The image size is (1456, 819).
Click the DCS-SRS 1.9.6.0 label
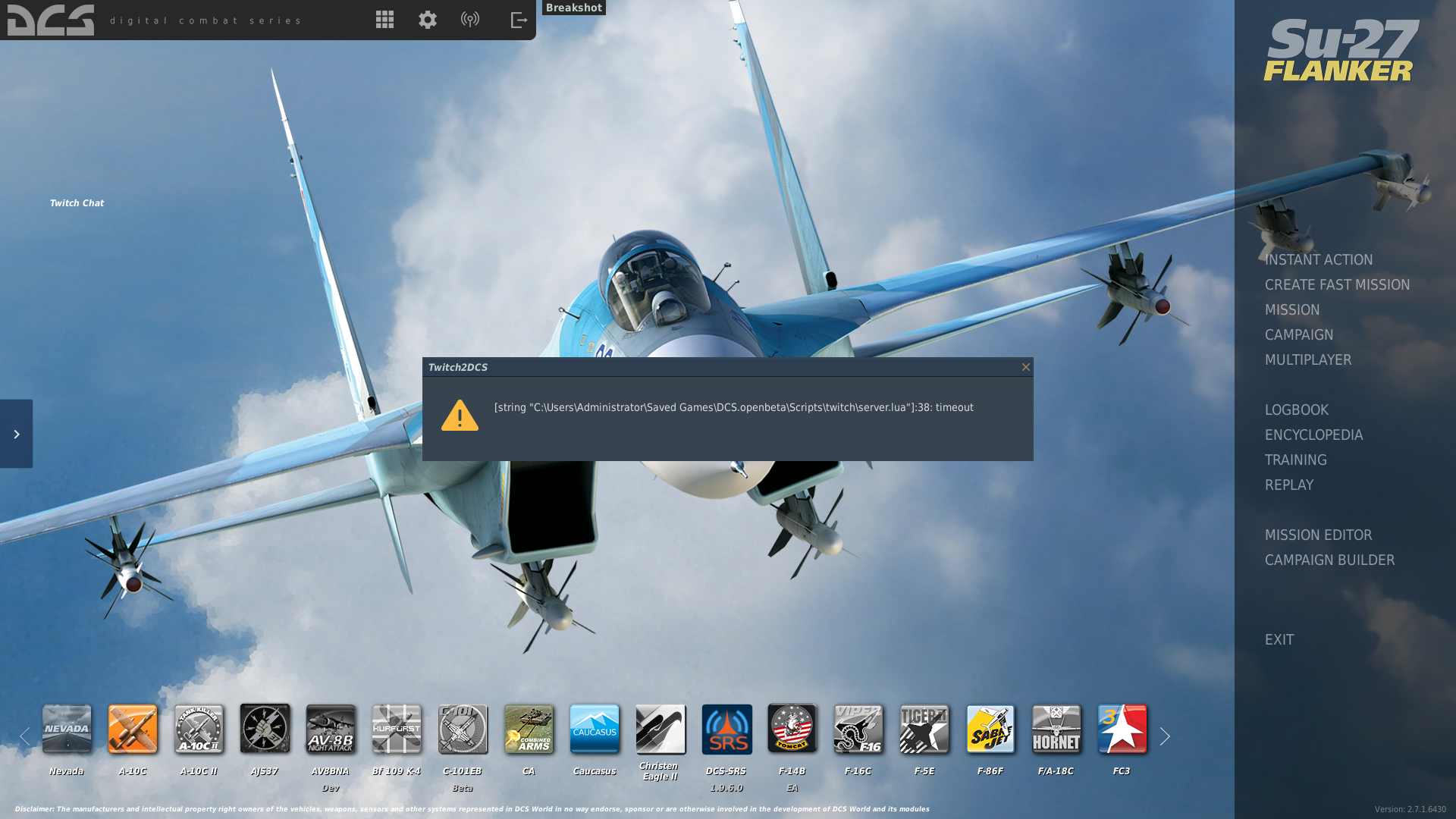(726, 780)
